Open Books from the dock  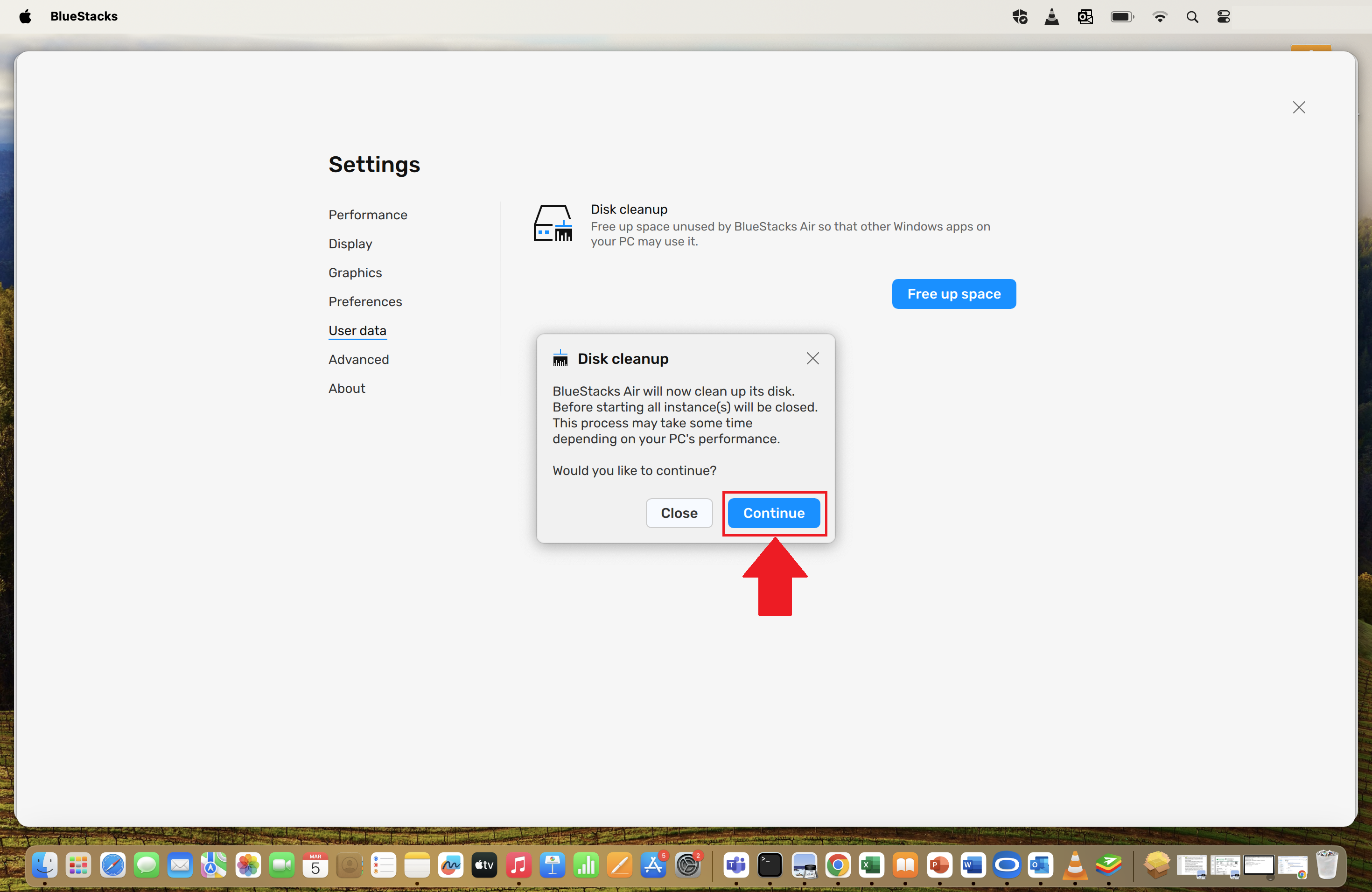[x=905, y=865]
